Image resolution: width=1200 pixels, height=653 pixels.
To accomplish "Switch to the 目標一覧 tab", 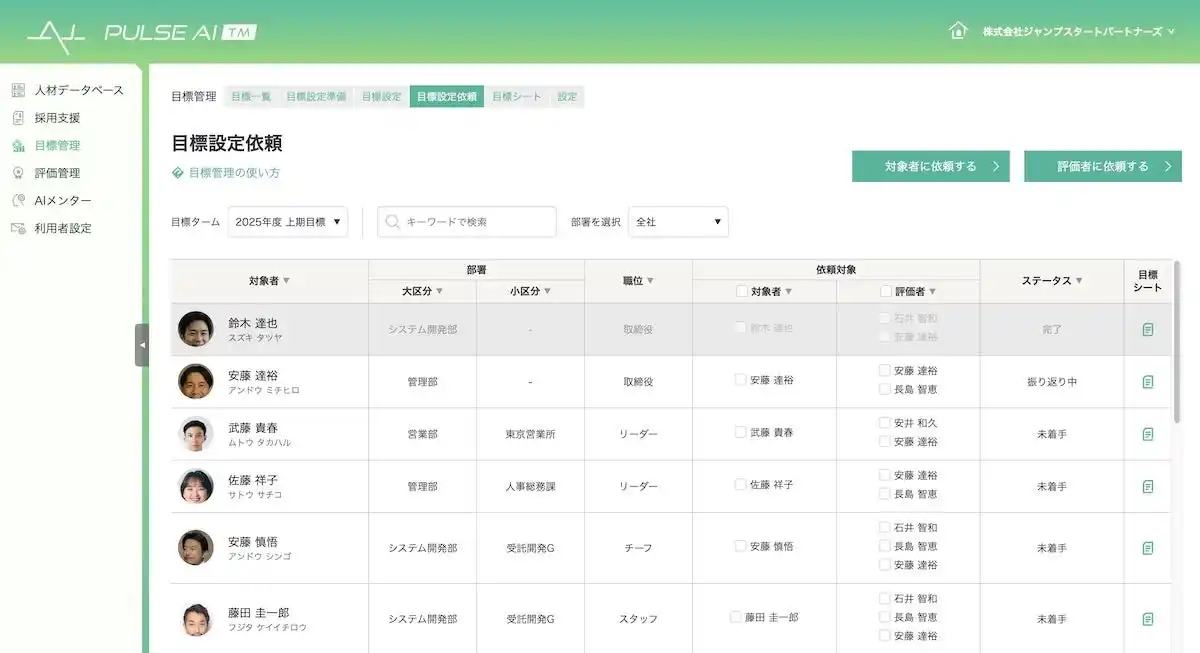I will coord(251,97).
